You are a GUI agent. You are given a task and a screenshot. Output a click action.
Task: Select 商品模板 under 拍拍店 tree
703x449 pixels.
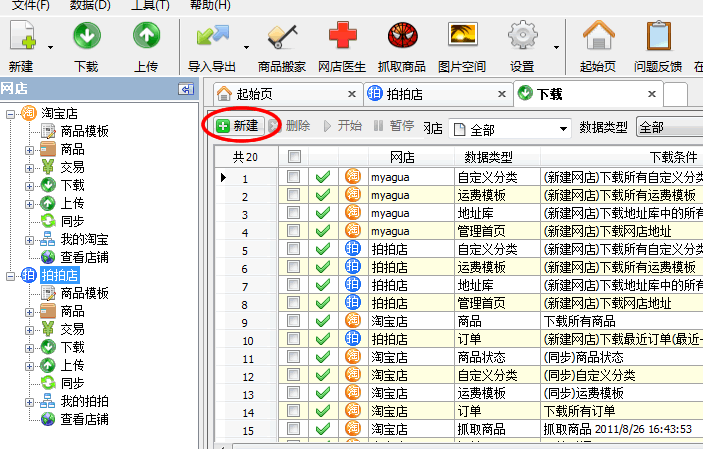(x=84, y=293)
